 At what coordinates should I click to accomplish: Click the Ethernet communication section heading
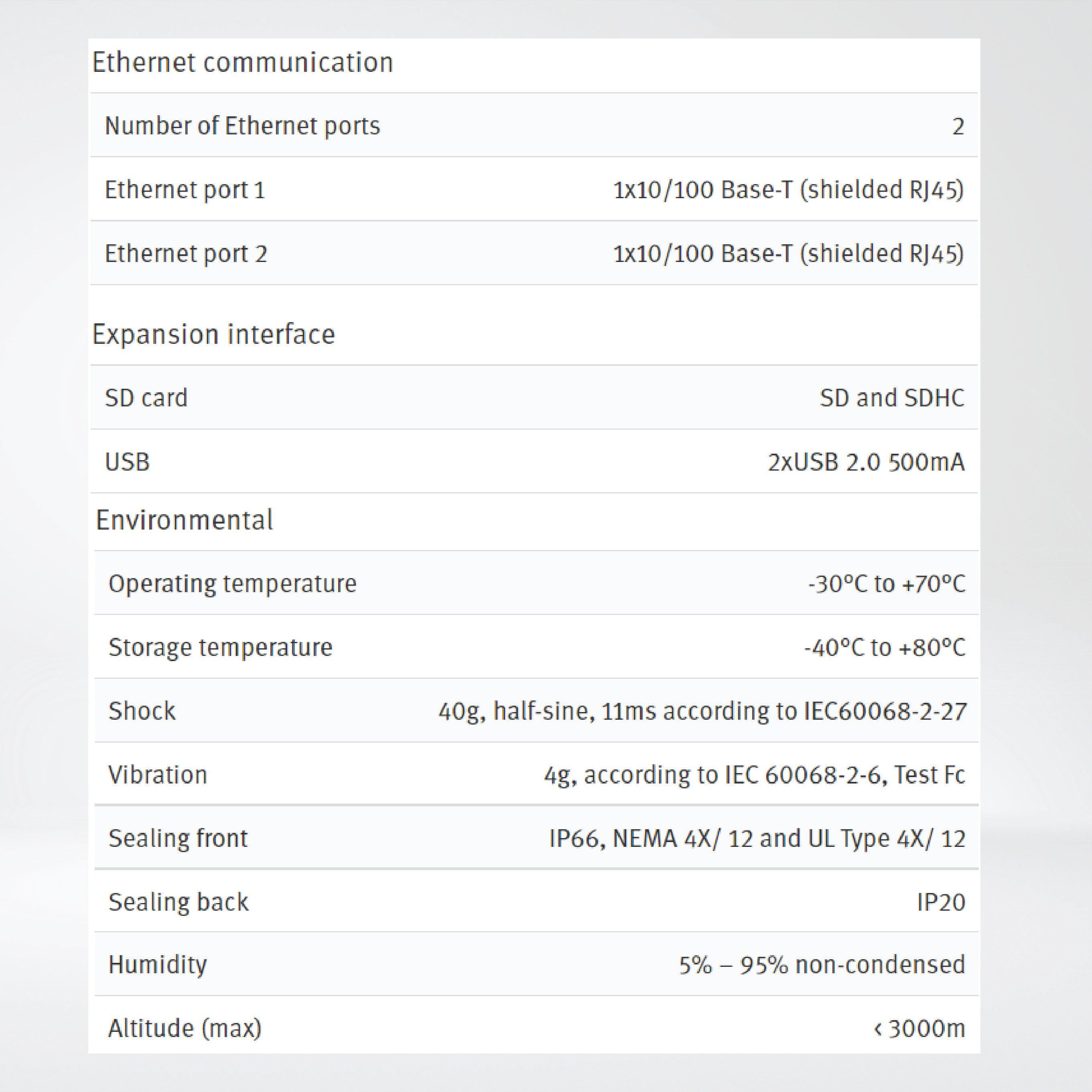tap(242, 62)
